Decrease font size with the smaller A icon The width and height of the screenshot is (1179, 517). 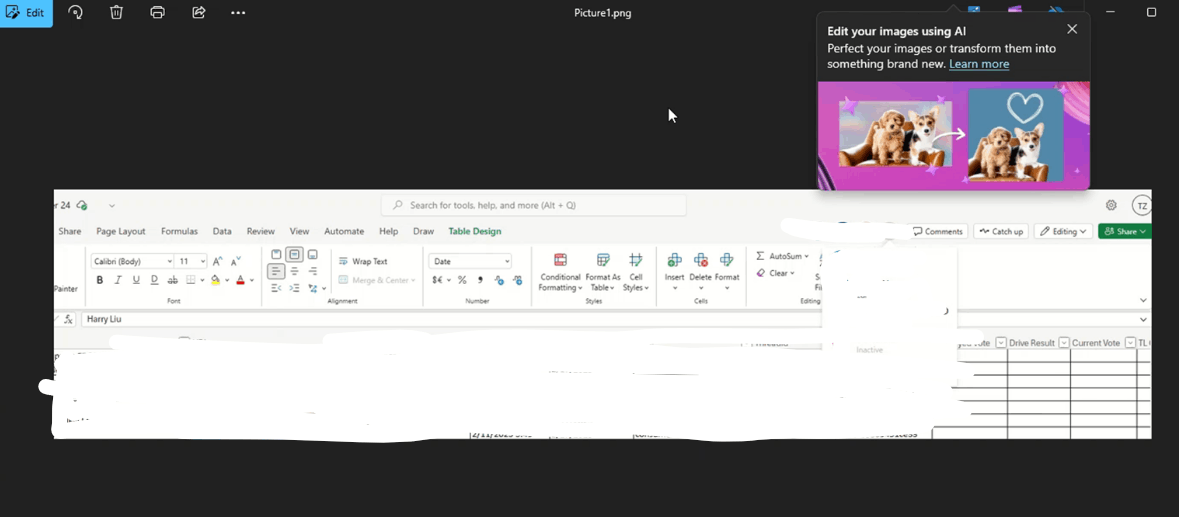click(236, 262)
